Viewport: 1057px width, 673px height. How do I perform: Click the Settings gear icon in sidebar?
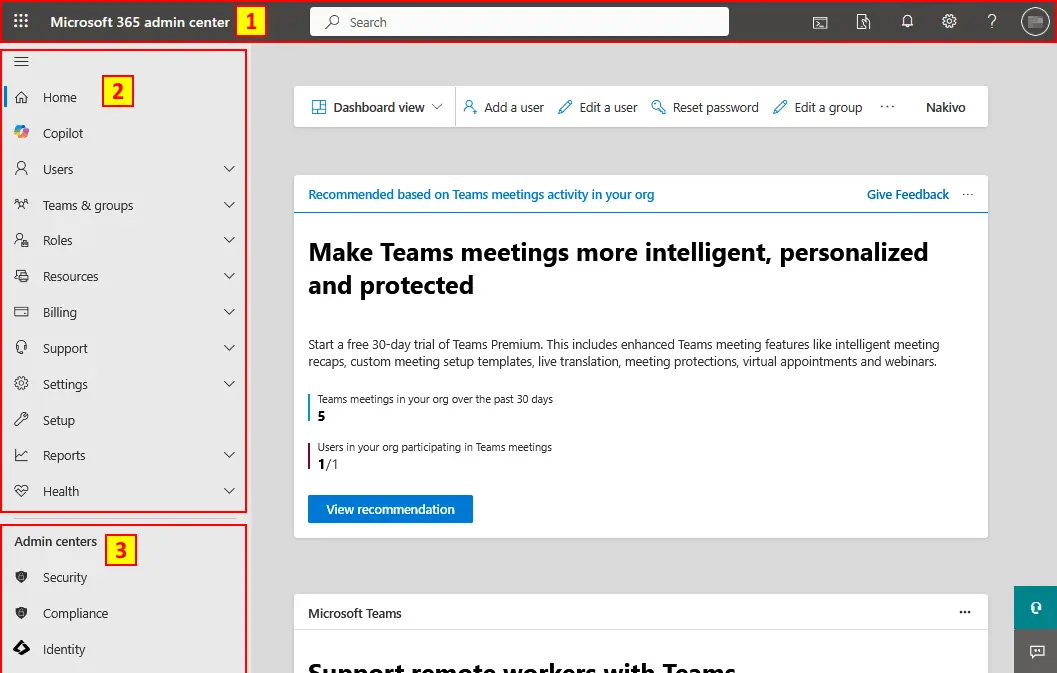(22, 383)
